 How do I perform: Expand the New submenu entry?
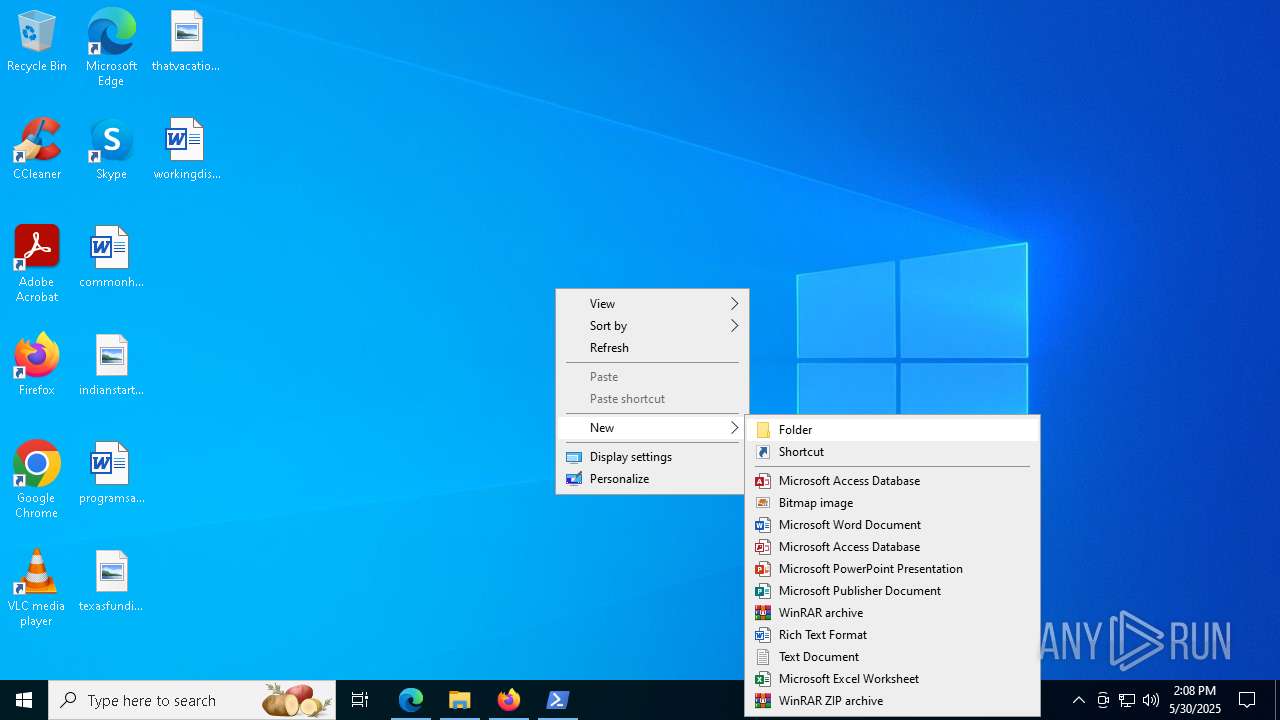pos(652,428)
